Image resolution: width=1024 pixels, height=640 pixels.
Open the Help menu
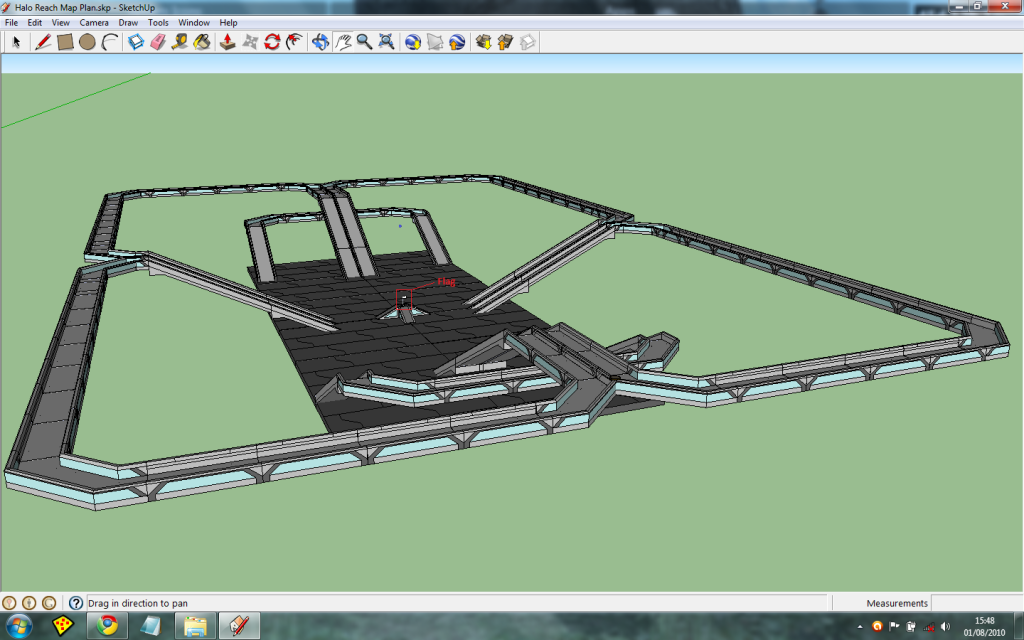coord(229,22)
